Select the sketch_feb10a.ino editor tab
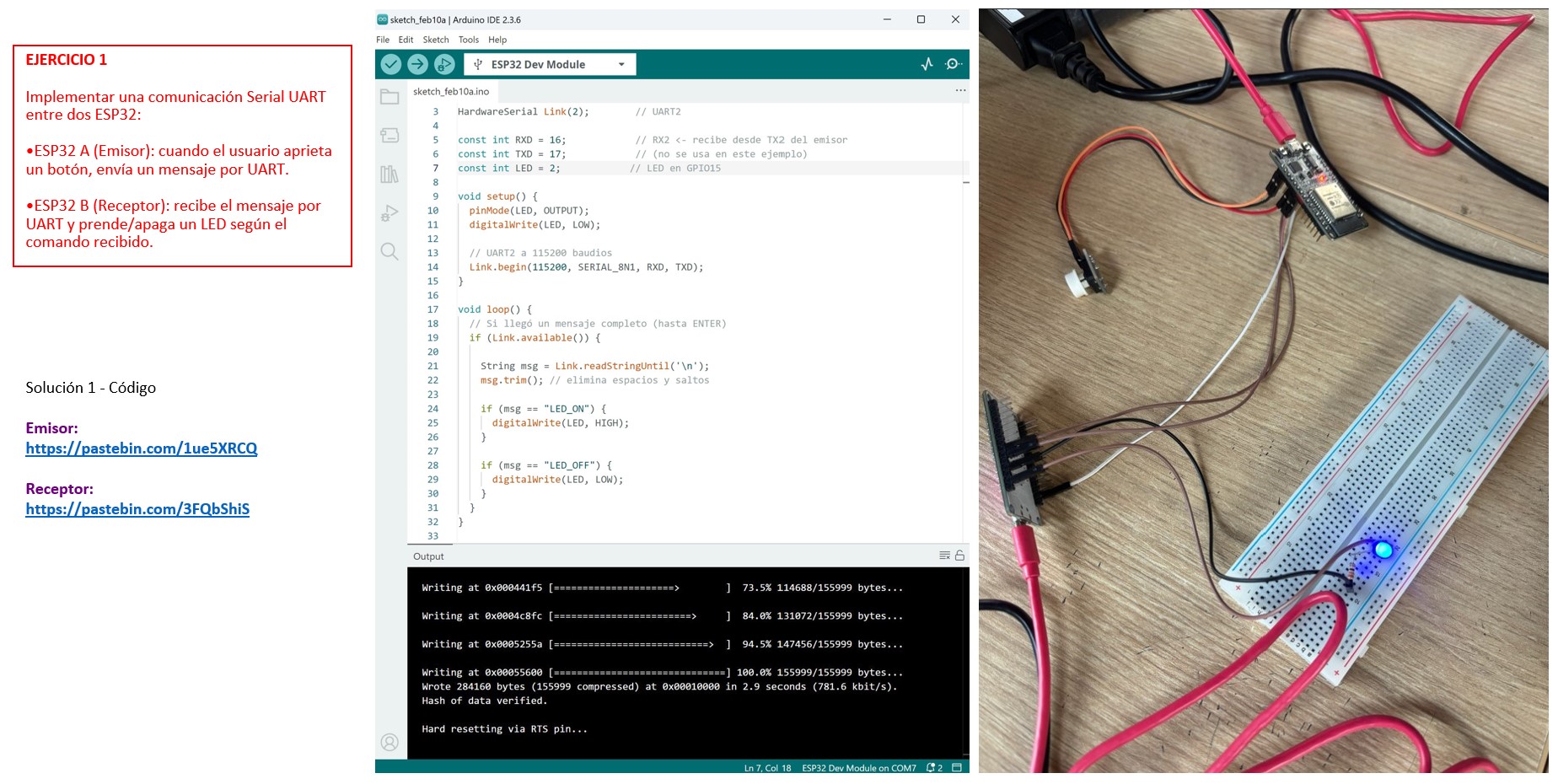This screenshot has width=1558, height=784. (x=451, y=91)
